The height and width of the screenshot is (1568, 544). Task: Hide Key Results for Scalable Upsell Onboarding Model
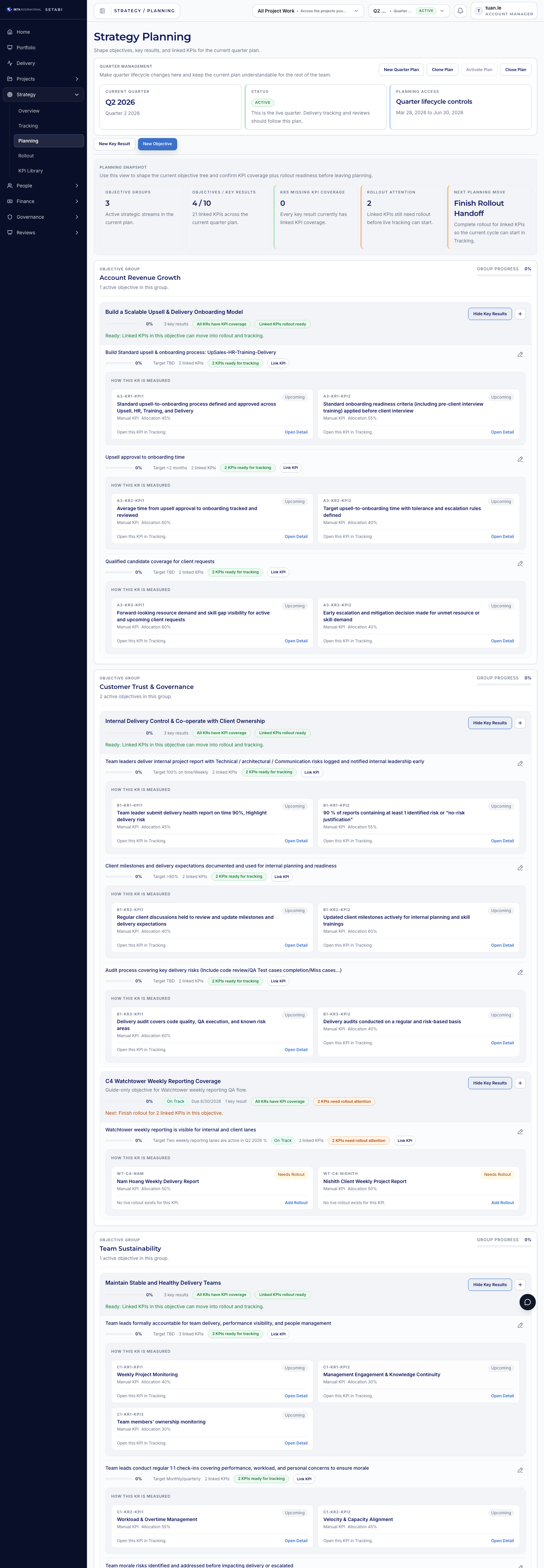coord(490,314)
